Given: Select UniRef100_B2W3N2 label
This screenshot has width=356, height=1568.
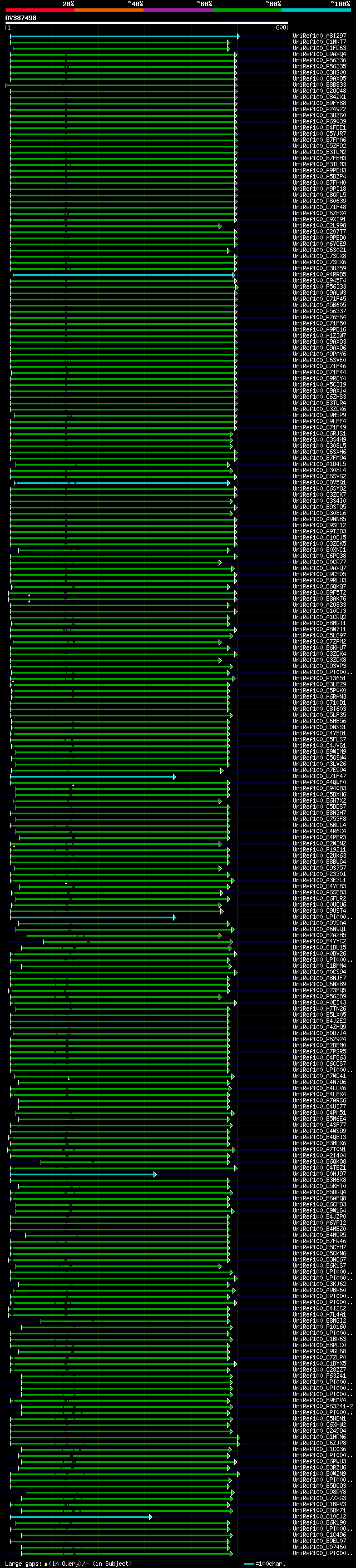Looking at the screenshot, I should pyautogui.click(x=319, y=844).
